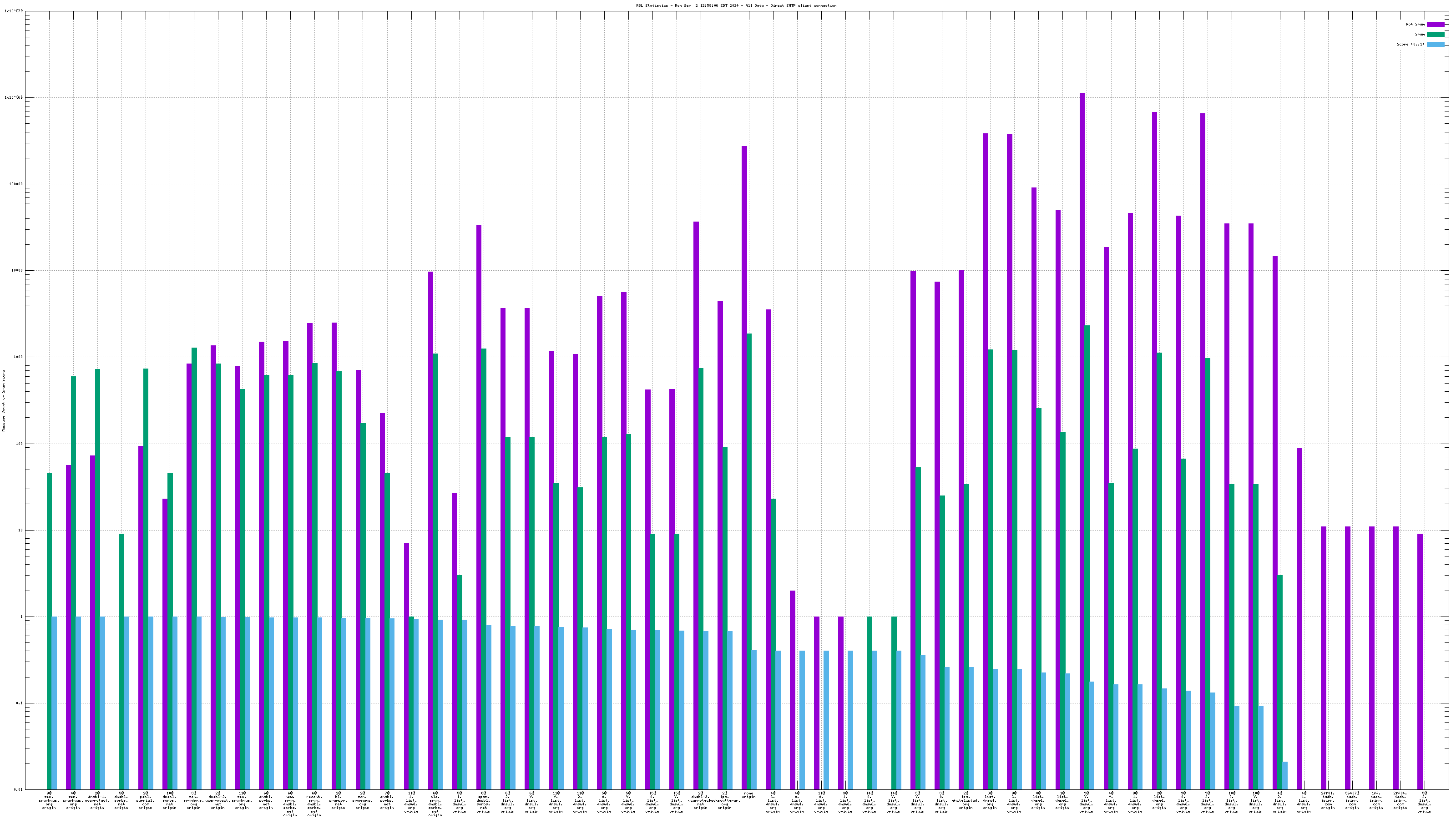Click the dnsbl-1.uceprotect.net x-axis label

tap(97, 800)
